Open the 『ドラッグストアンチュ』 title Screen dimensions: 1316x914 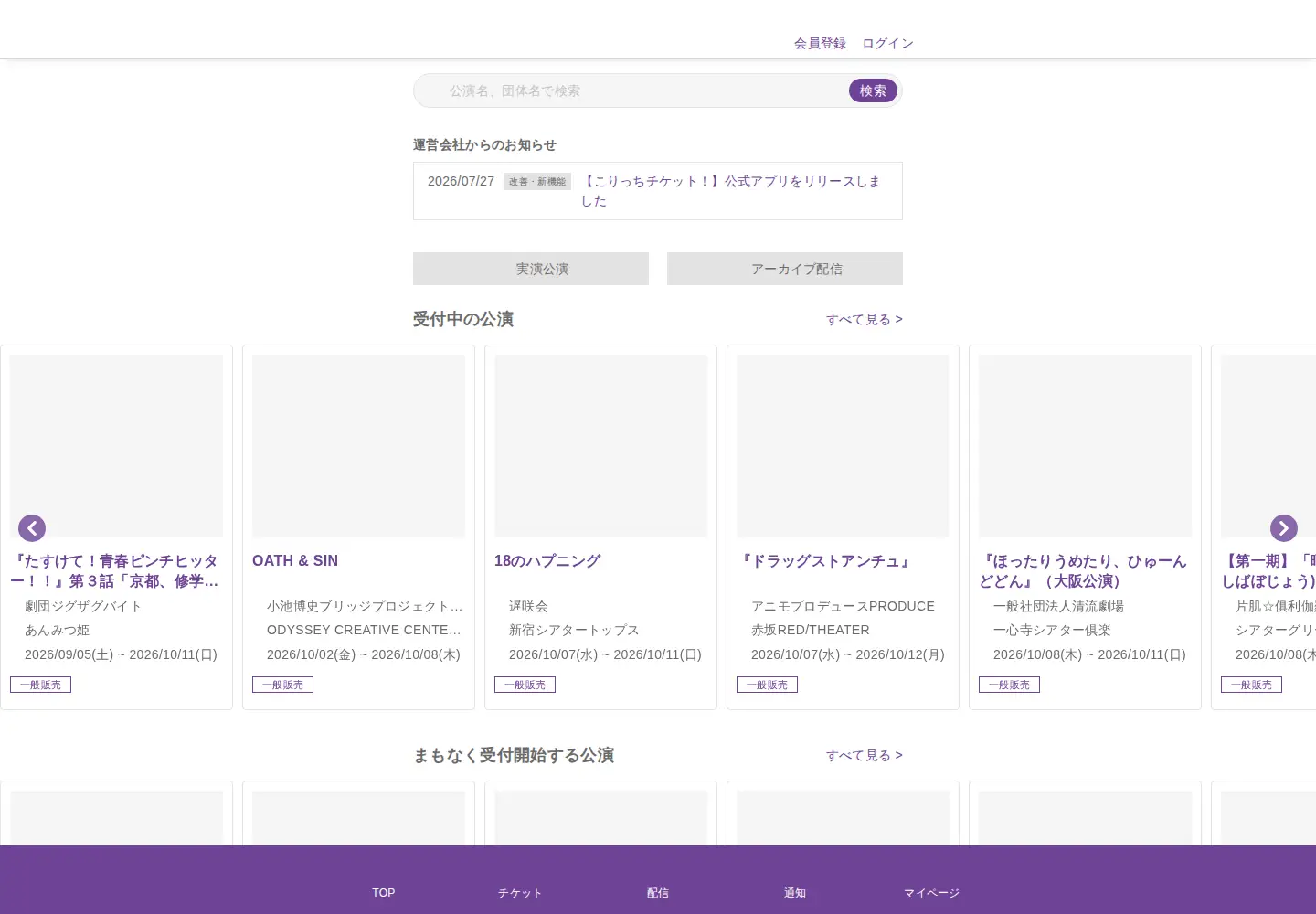(x=826, y=561)
